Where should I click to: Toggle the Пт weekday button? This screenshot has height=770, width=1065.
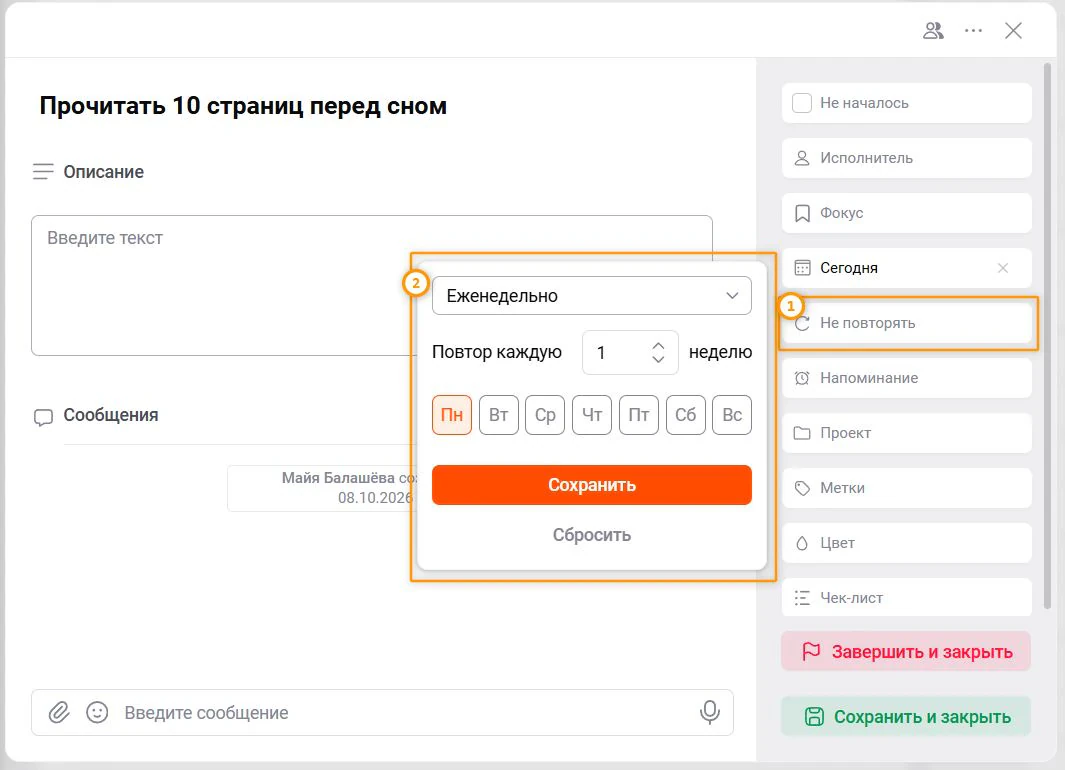[x=638, y=415]
